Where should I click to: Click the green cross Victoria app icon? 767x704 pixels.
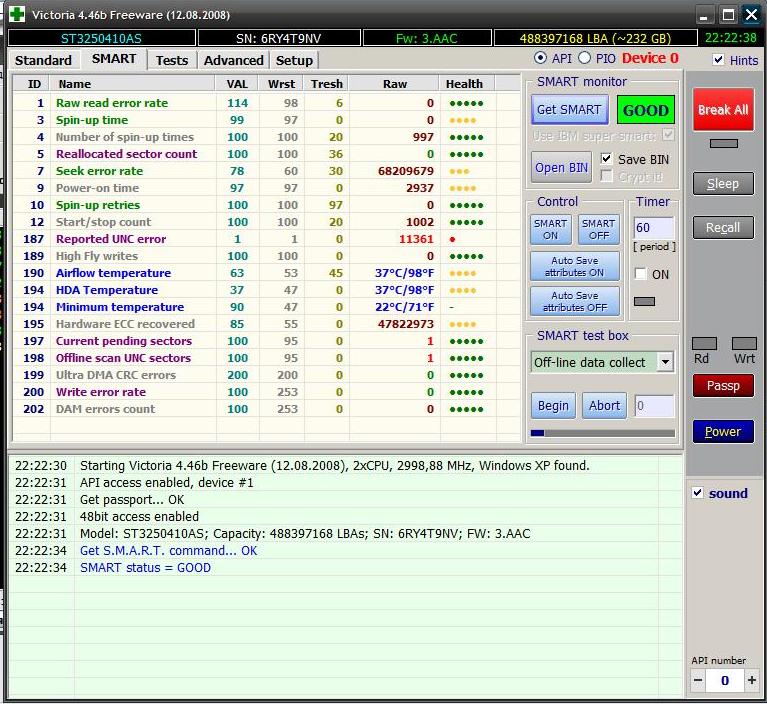(17, 14)
